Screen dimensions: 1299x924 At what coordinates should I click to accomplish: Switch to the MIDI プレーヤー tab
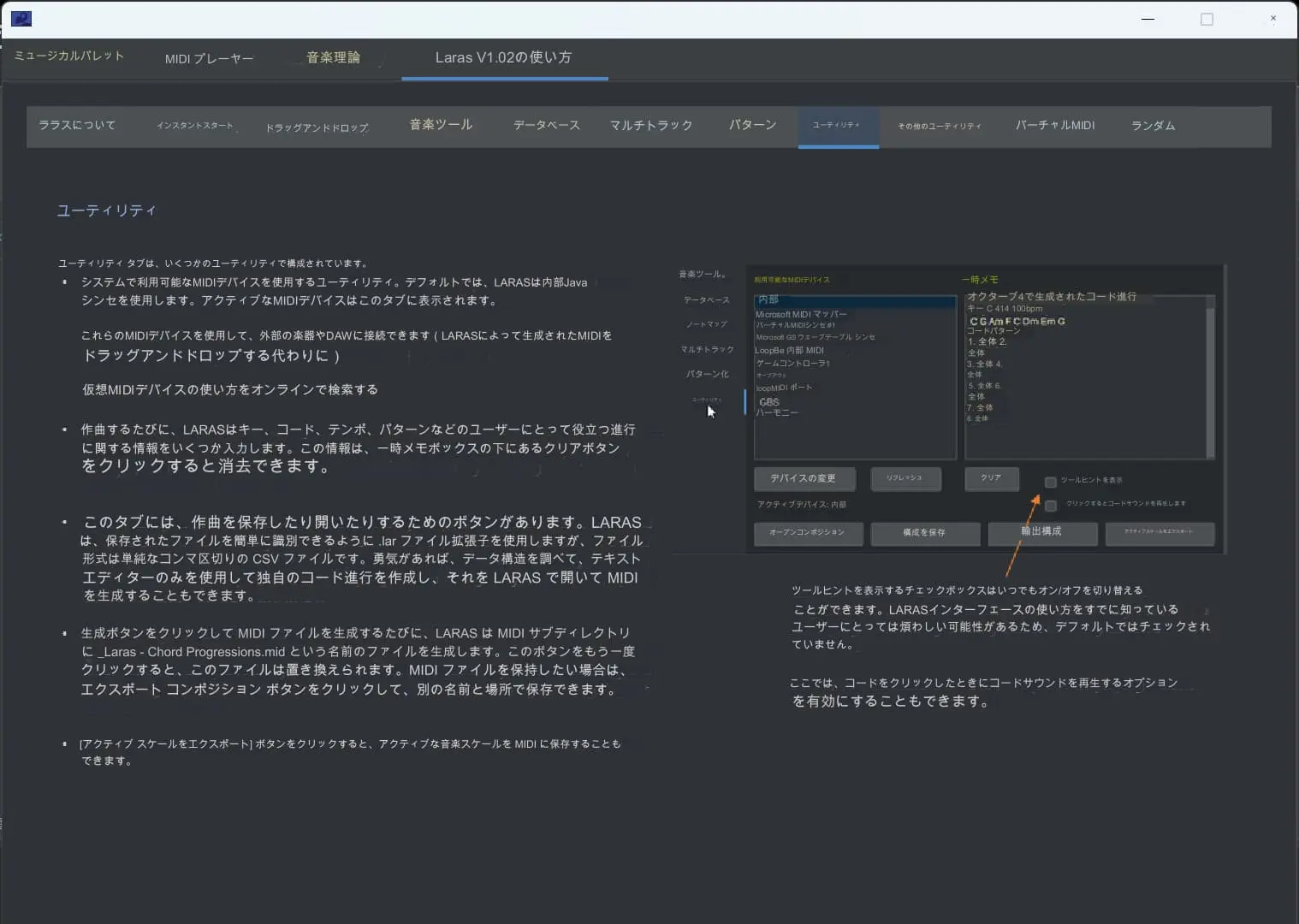tap(209, 59)
